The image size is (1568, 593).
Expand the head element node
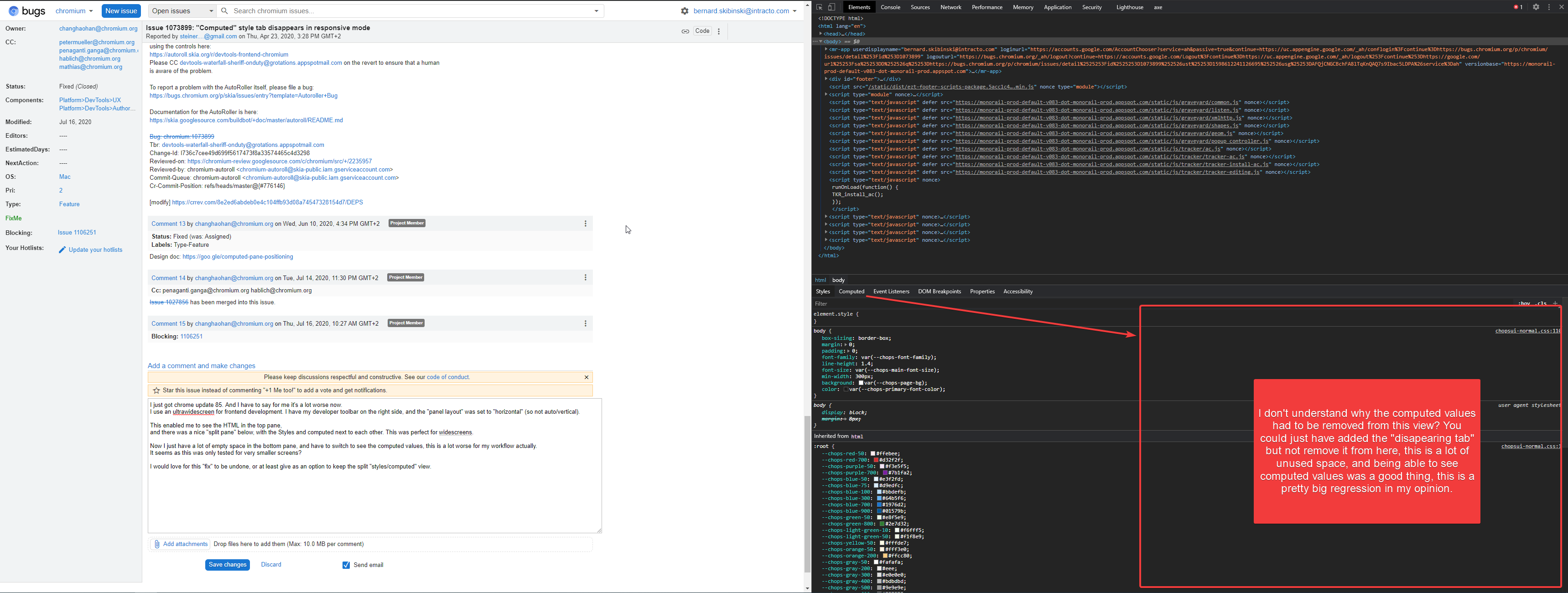pos(820,34)
